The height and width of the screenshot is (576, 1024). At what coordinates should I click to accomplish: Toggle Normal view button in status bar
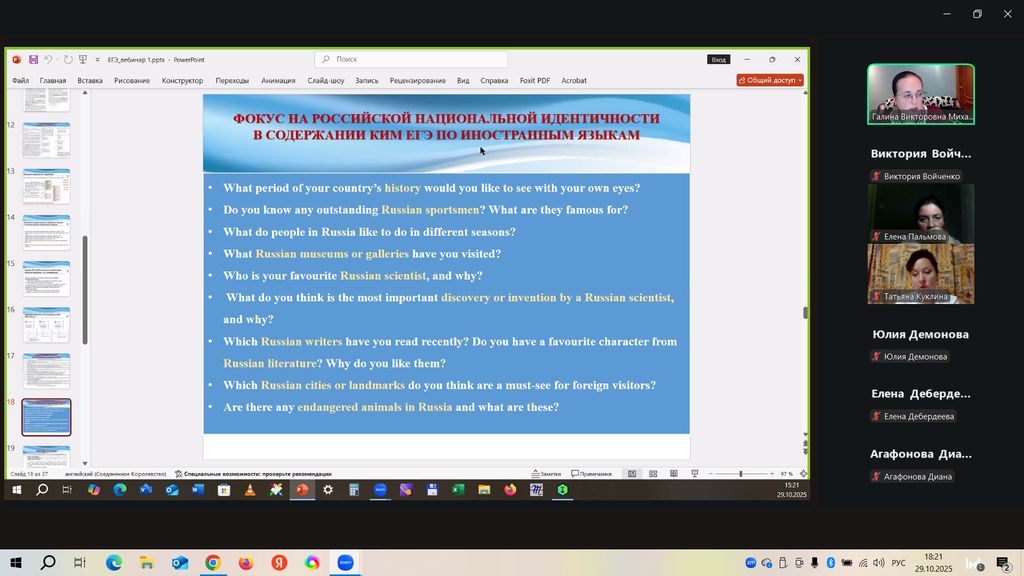632,474
